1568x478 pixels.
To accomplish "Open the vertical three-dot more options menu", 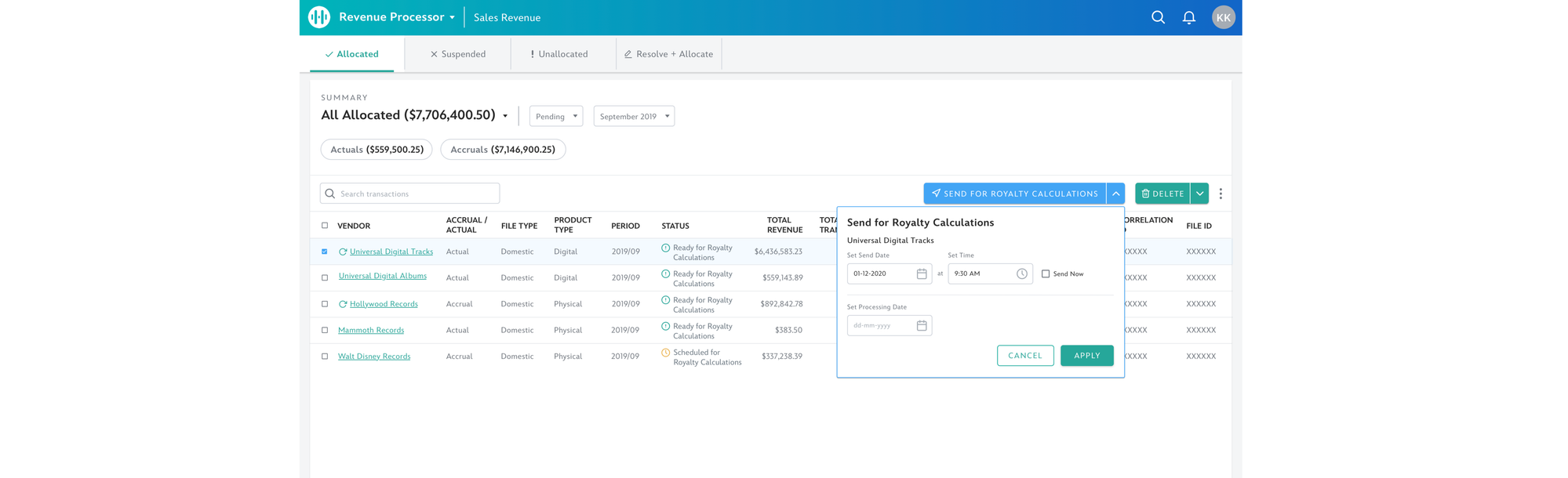I will [x=1221, y=194].
